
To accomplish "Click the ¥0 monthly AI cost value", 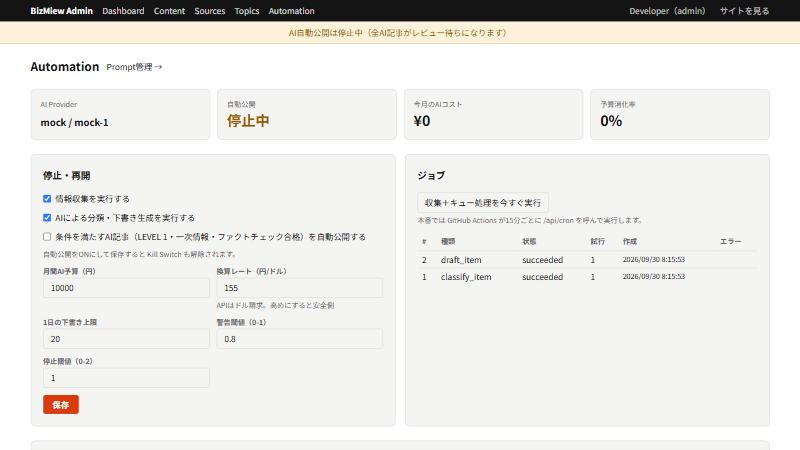I will pyautogui.click(x=422, y=121).
